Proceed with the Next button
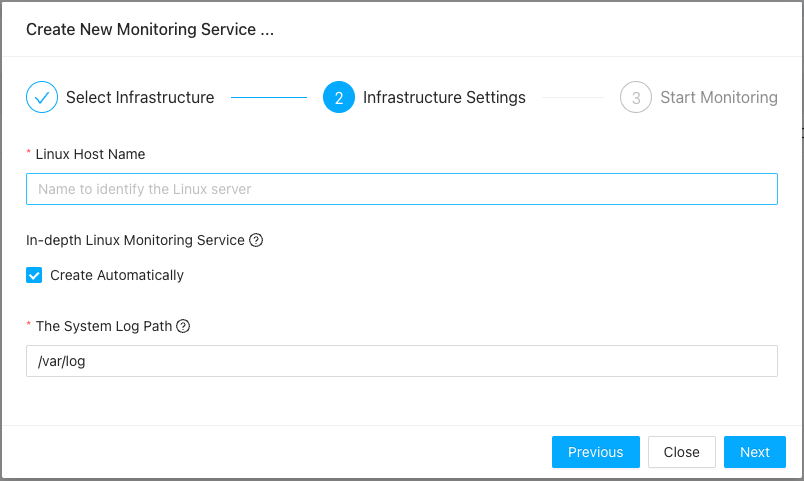Screen dimensions: 804x481 [754, 452]
